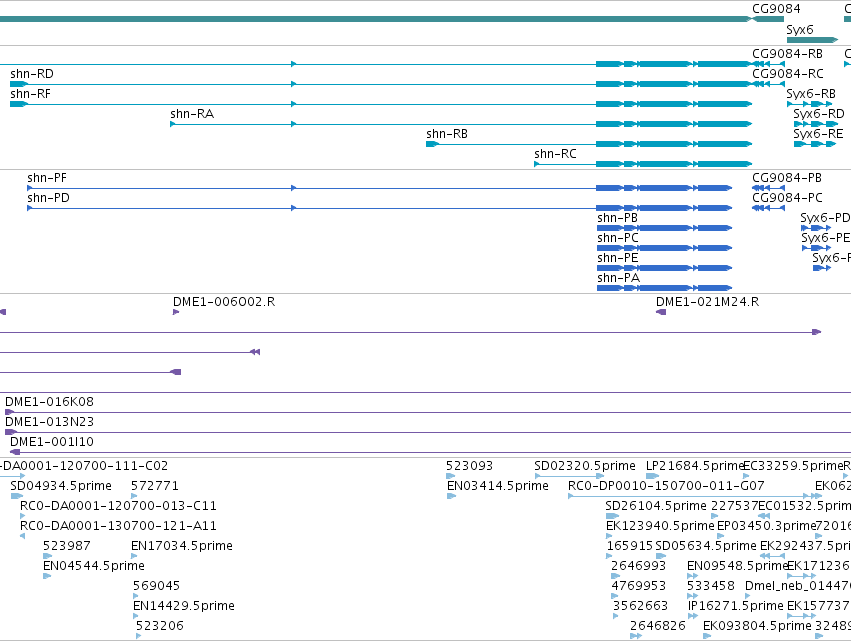851x641 pixels.
Task: Select the Syx6-RE transcript label
Action: point(818,134)
